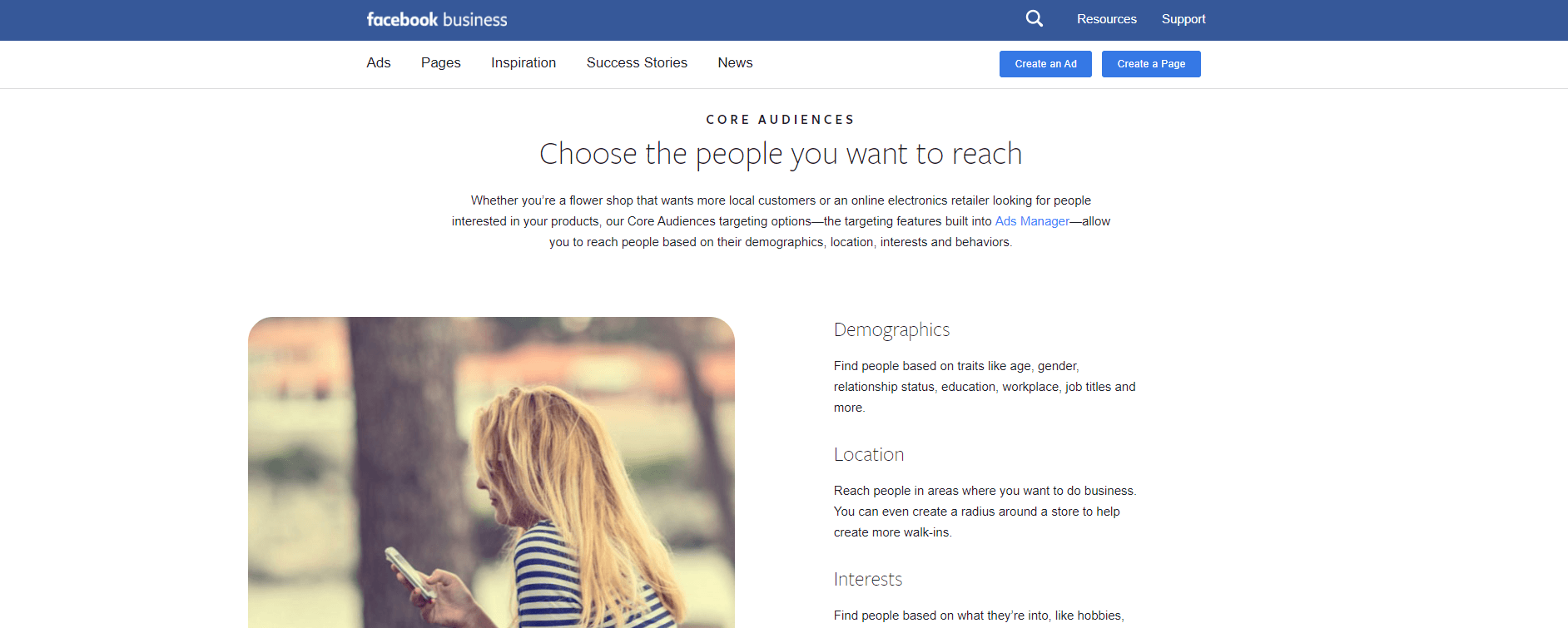Follow the Ads Manager link

(1032, 221)
